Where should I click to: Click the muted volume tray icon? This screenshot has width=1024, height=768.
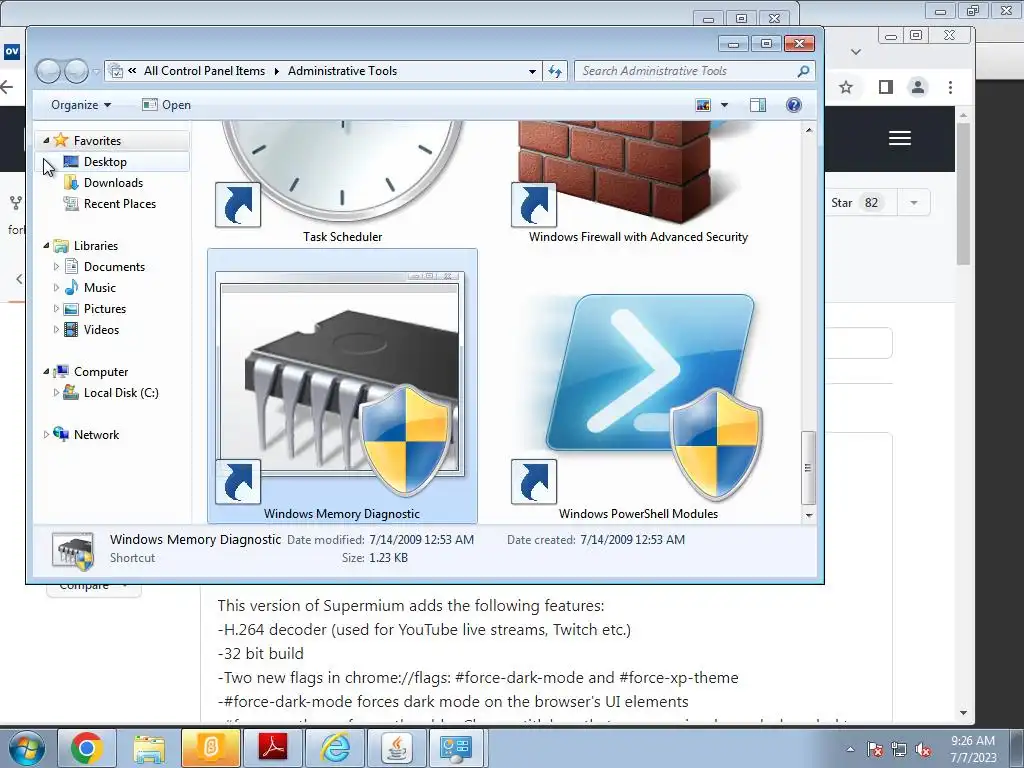923,749
